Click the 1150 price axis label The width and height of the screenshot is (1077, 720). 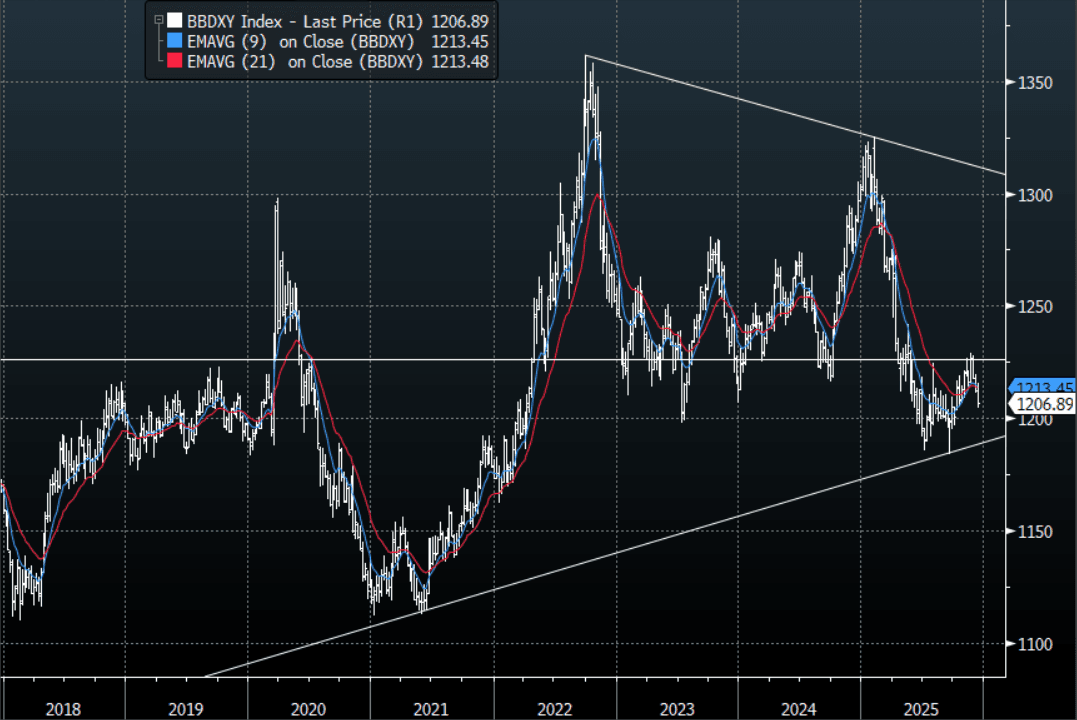[x=1035, y=532]
